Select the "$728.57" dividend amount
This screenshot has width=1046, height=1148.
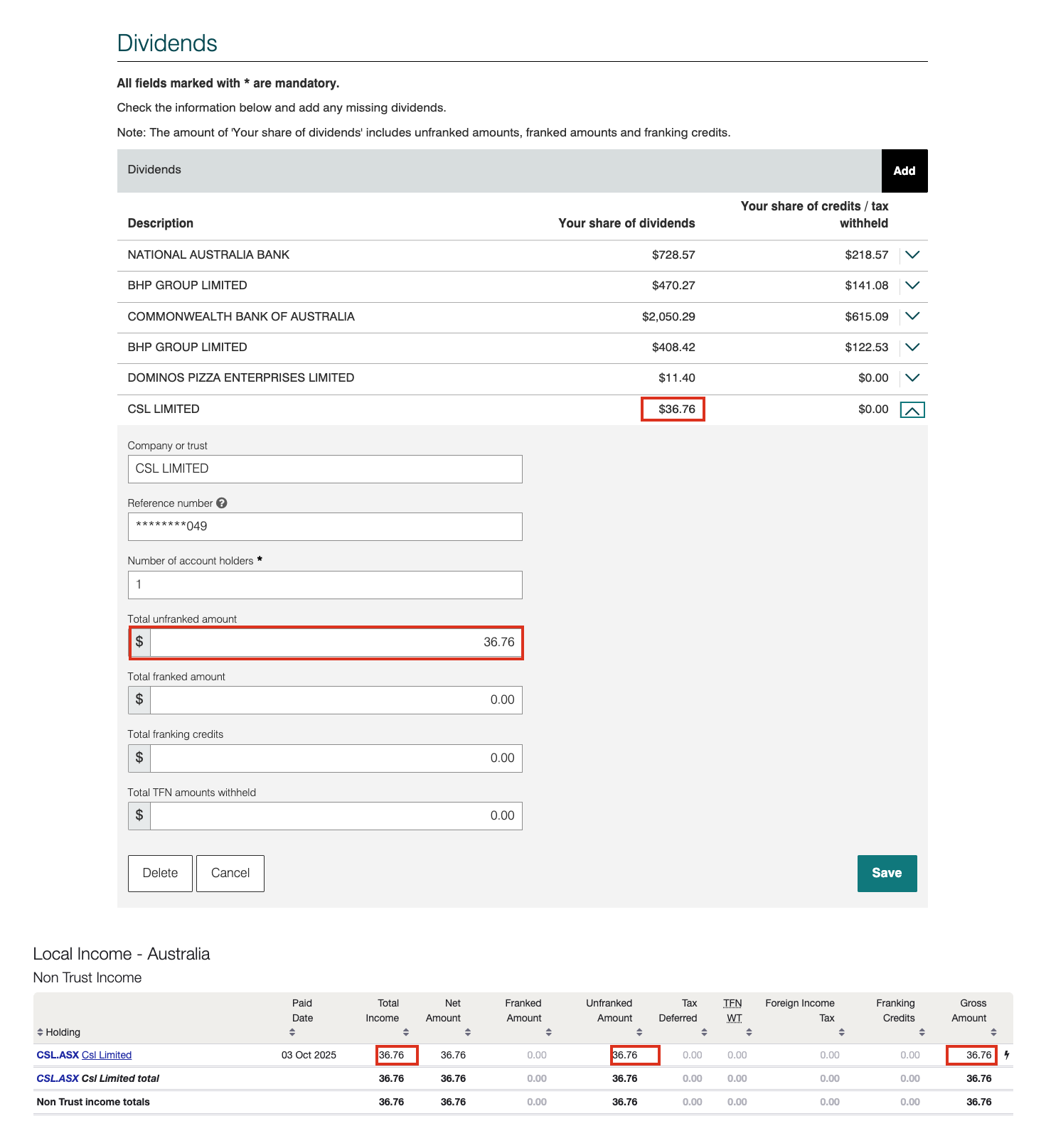tap(673, 254)
